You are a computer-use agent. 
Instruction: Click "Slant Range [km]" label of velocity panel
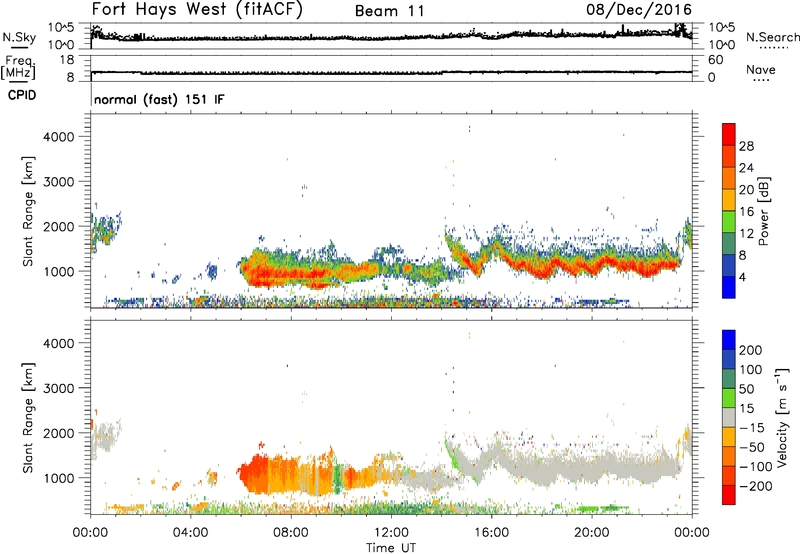tap(28, 418)
